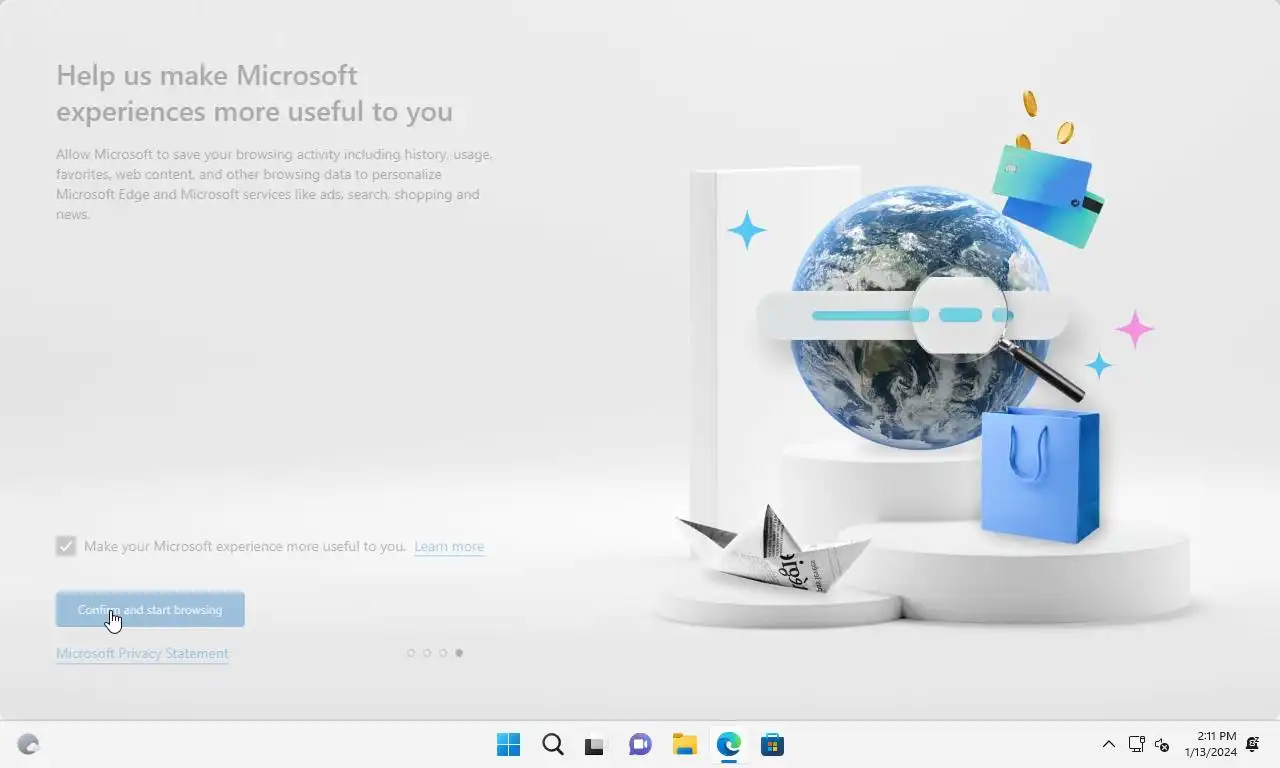
Task: Click Microsoft Edge taskbar icon
Action: pyautogui.click(x=728, y=745)
